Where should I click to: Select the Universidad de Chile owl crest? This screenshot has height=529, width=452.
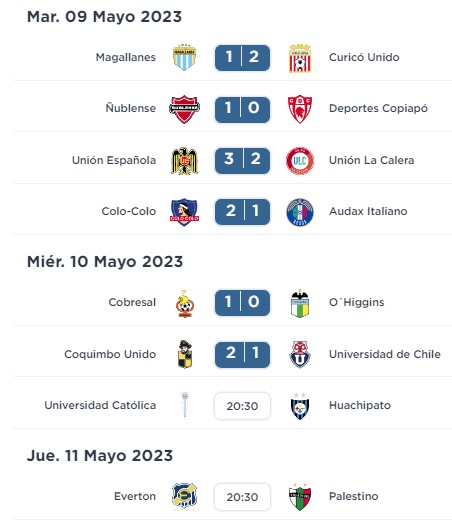coord(300,354)
